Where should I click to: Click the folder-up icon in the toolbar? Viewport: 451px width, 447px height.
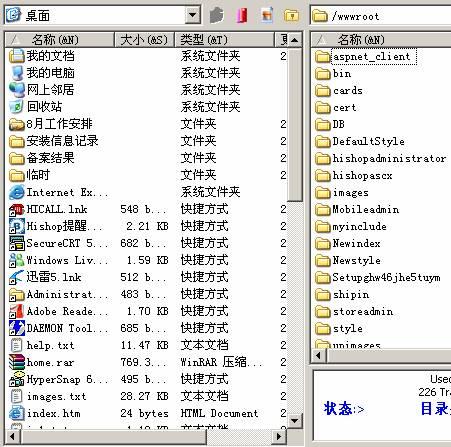(x=291, y=15)
